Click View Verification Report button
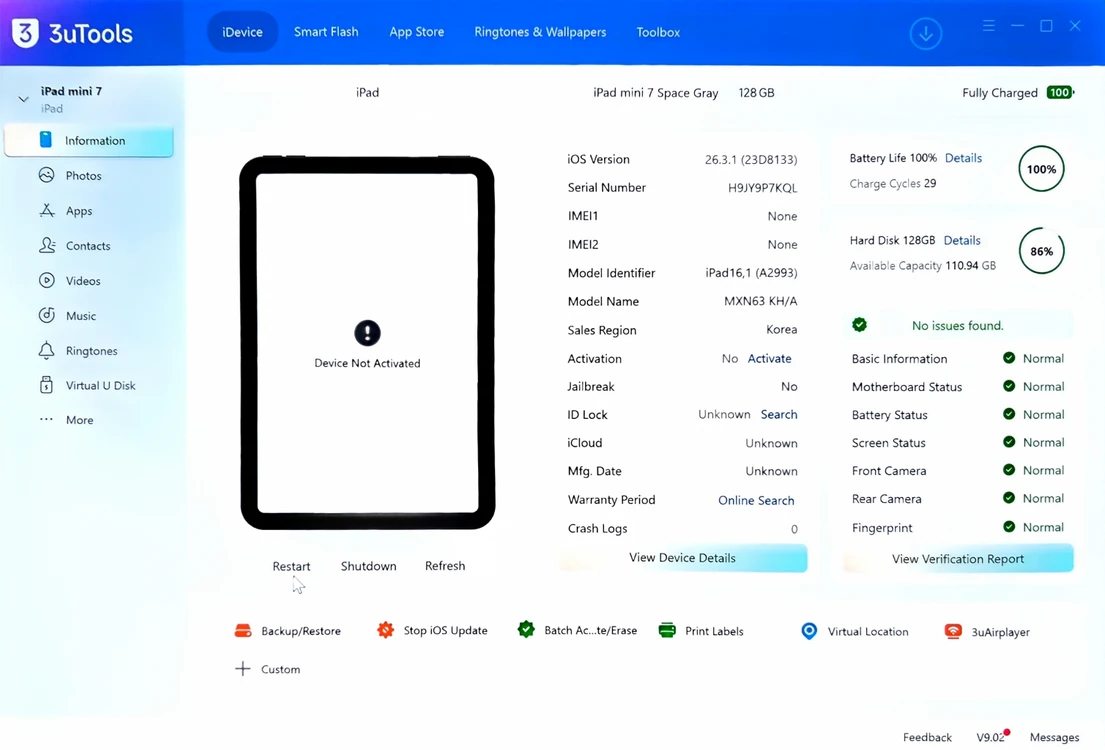This screenshot has width=1105, height=750. point(958,558)
